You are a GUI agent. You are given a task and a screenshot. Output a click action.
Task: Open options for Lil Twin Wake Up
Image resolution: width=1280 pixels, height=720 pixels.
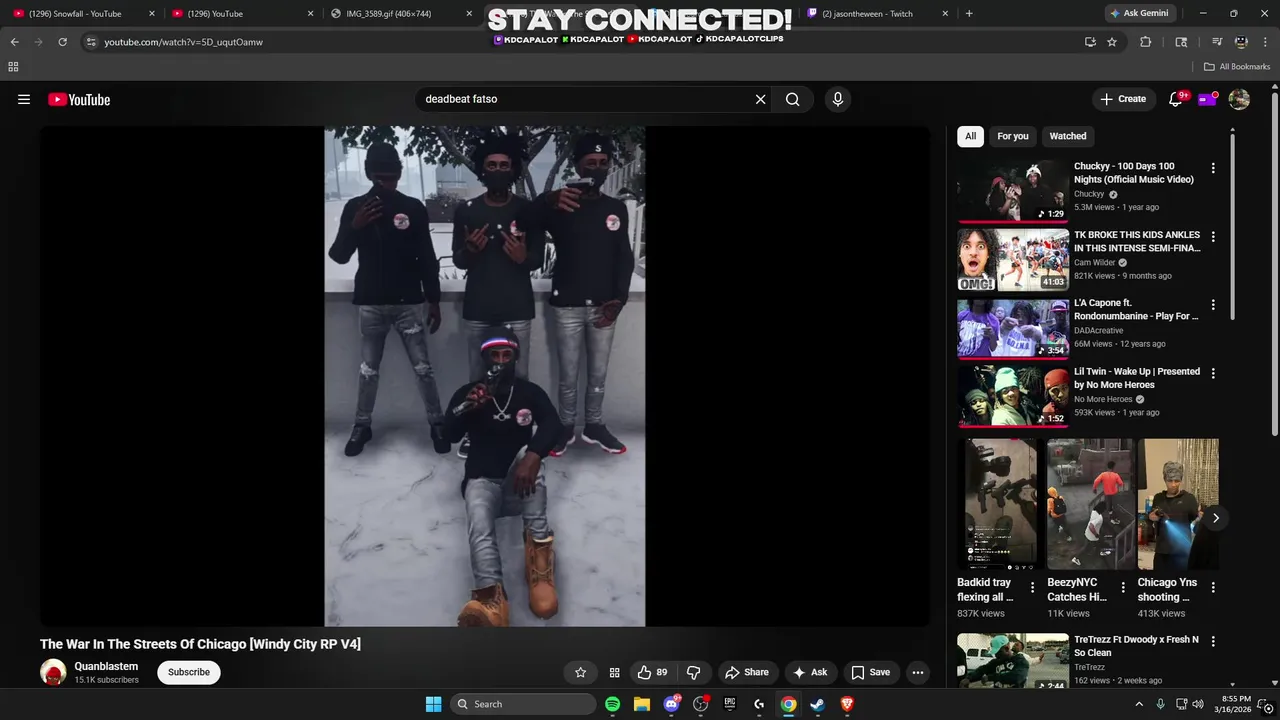pos(1213,373)
